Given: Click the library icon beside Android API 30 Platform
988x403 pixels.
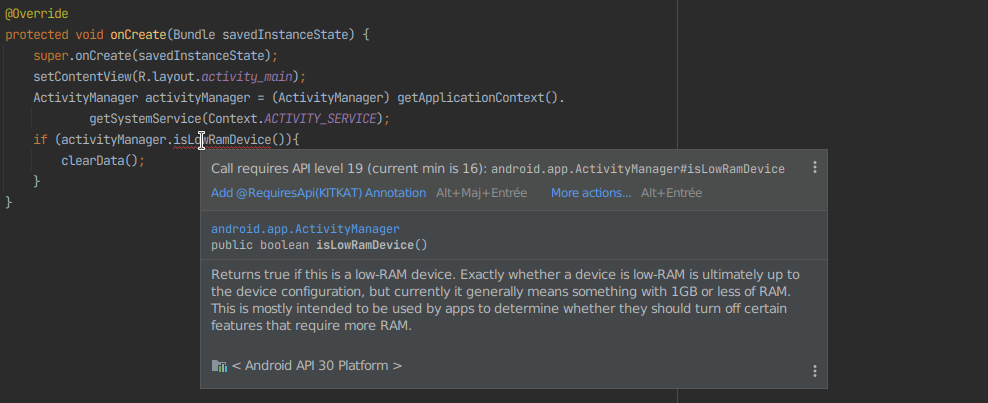Looking at the screenshot, I should [x=219, y=366].
